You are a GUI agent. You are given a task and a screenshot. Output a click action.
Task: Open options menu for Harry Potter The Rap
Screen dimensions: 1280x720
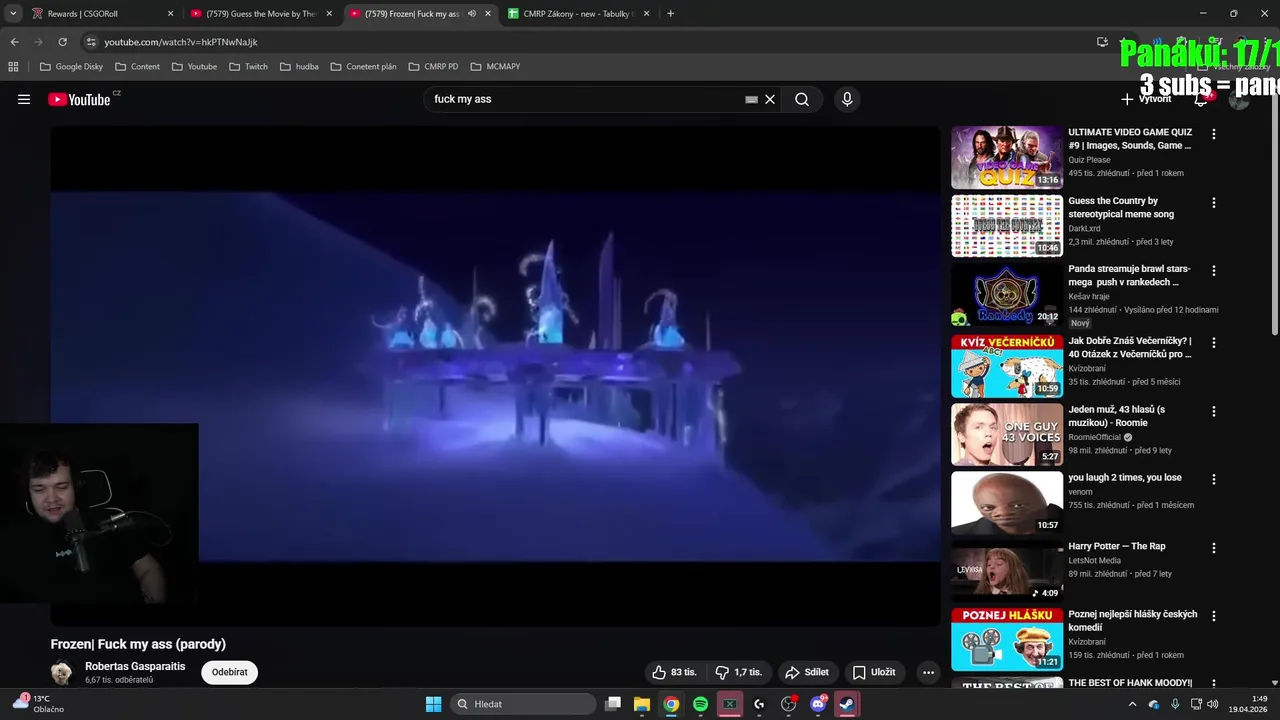pos(1214,548)
